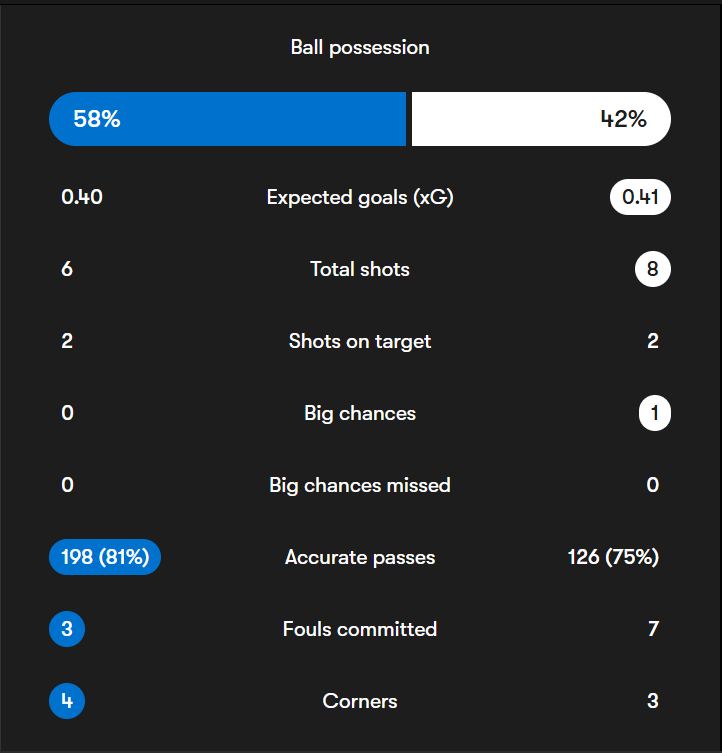Select the white badge showing 1 big chance
722x753 pixels.
[x=654, y=413]
